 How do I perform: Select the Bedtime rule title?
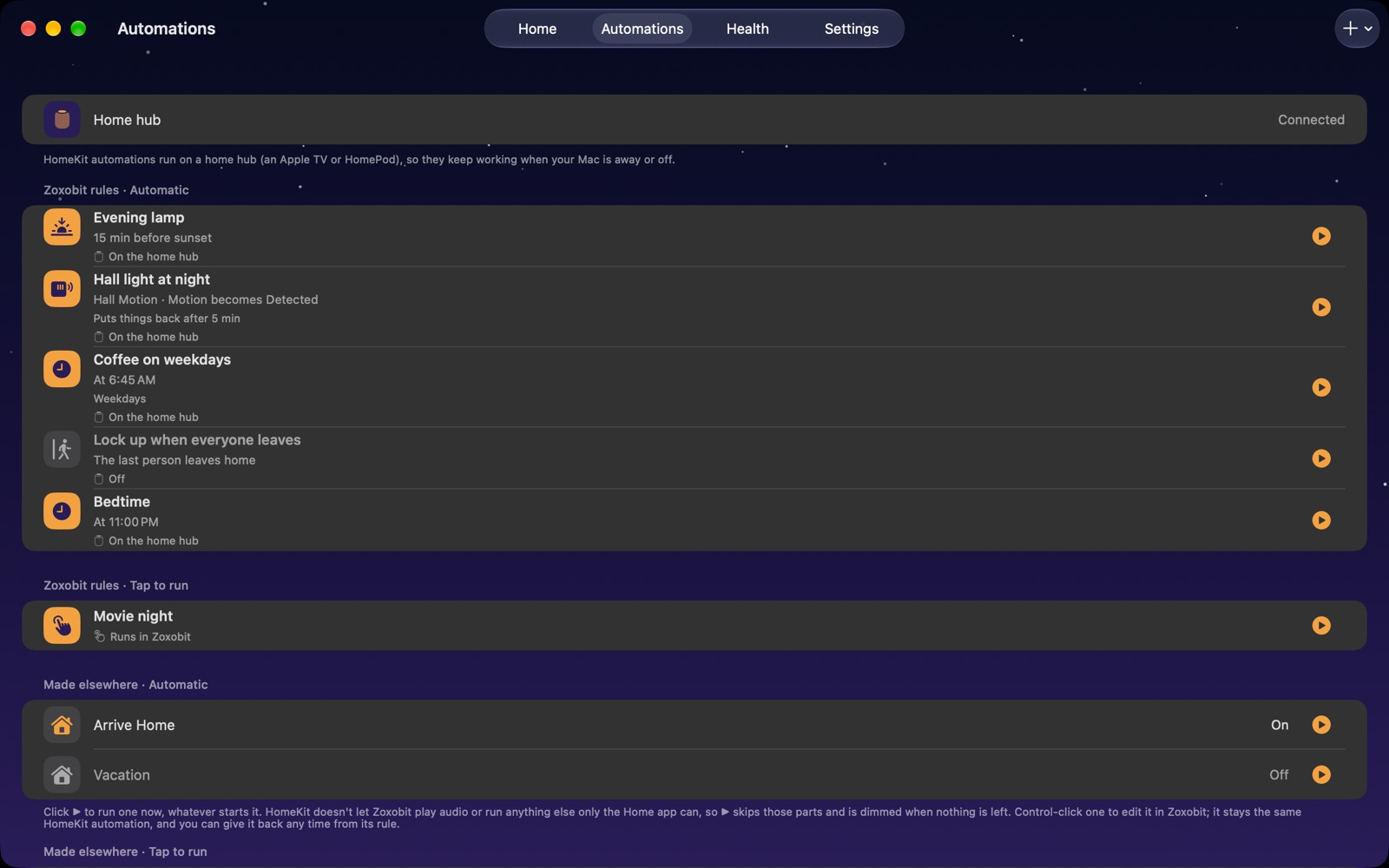tap(122, 502)
